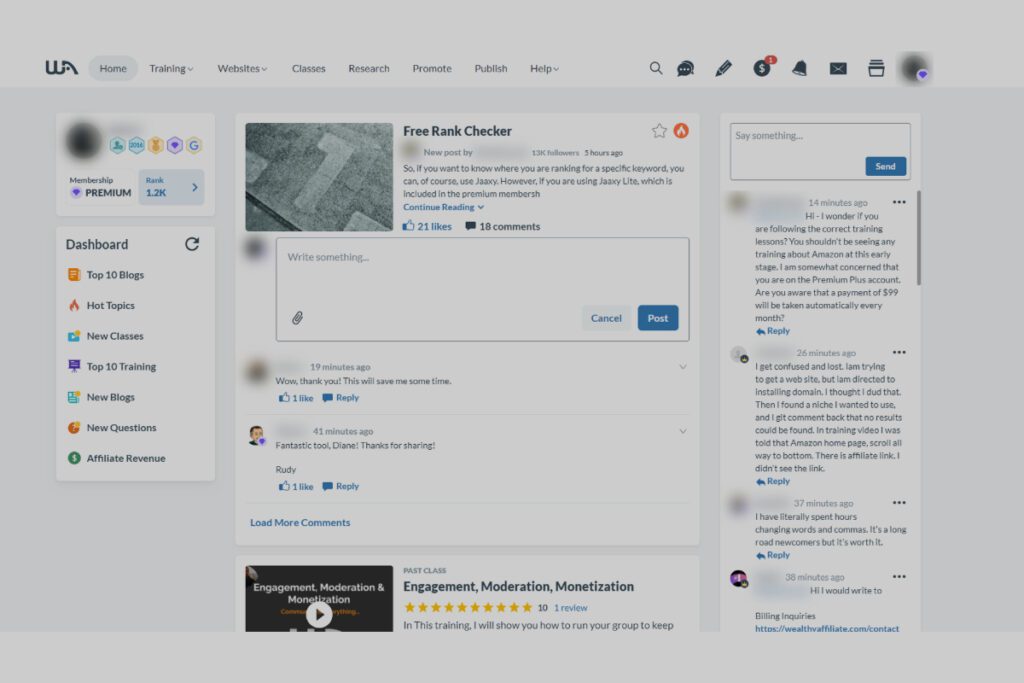
Task: Click the Wealthy Affiliate logo
Action: (x=61, y=68)
